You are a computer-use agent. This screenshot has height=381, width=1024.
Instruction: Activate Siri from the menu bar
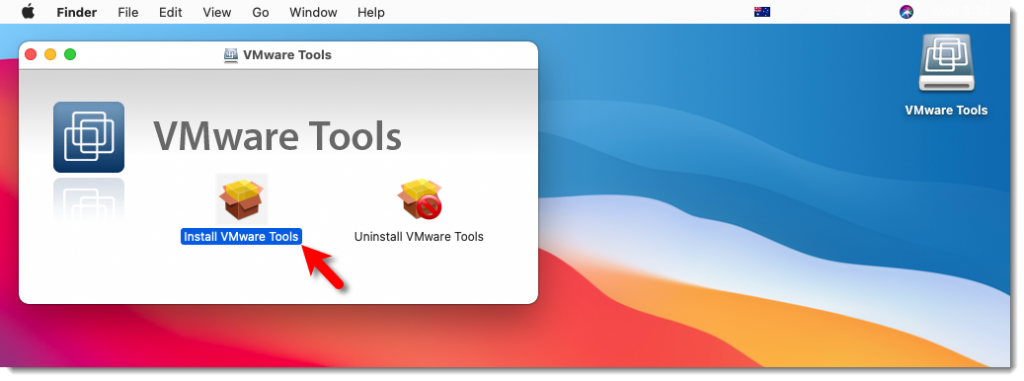tap(906, 12)
